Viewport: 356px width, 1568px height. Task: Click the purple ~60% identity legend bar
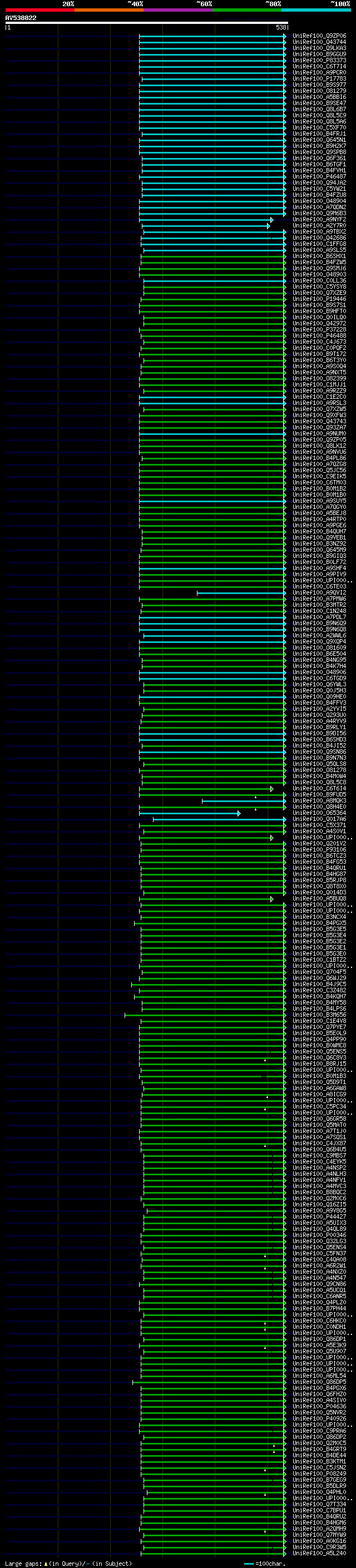coord(179,10)
